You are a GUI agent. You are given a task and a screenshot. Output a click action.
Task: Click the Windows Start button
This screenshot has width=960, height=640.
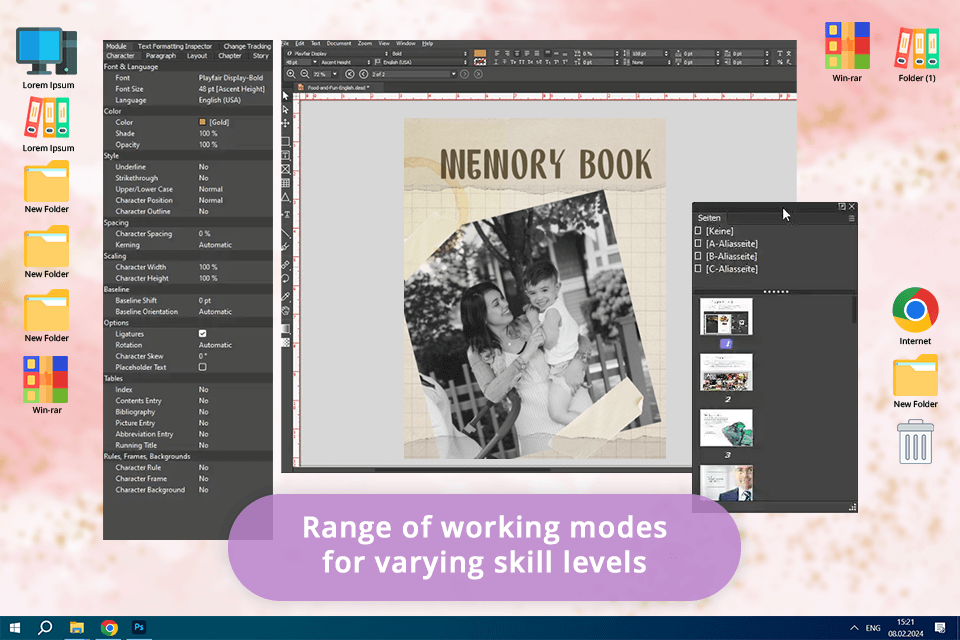pyautogui.click(x=15, y=628)
